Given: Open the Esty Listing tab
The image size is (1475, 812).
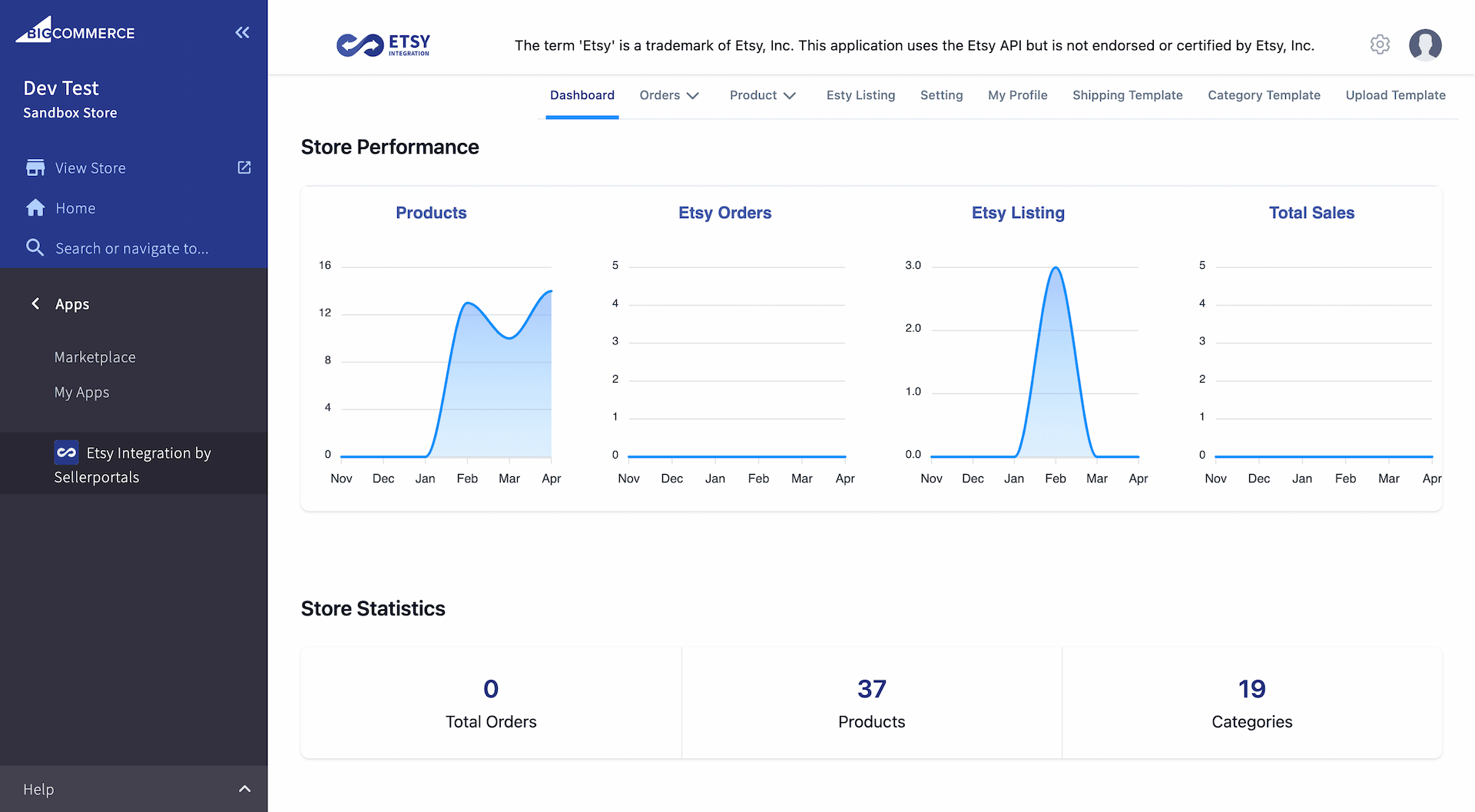Looking at the screenshot, I should [x=861, y=95].
